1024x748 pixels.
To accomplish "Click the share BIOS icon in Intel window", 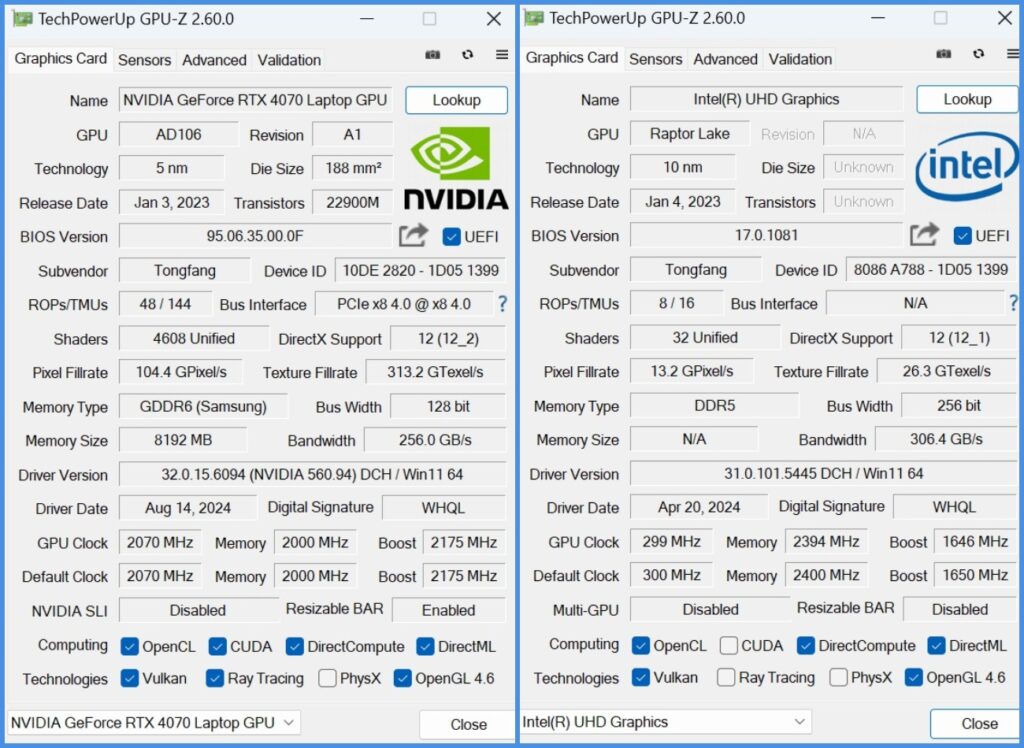I will [924, 235].
